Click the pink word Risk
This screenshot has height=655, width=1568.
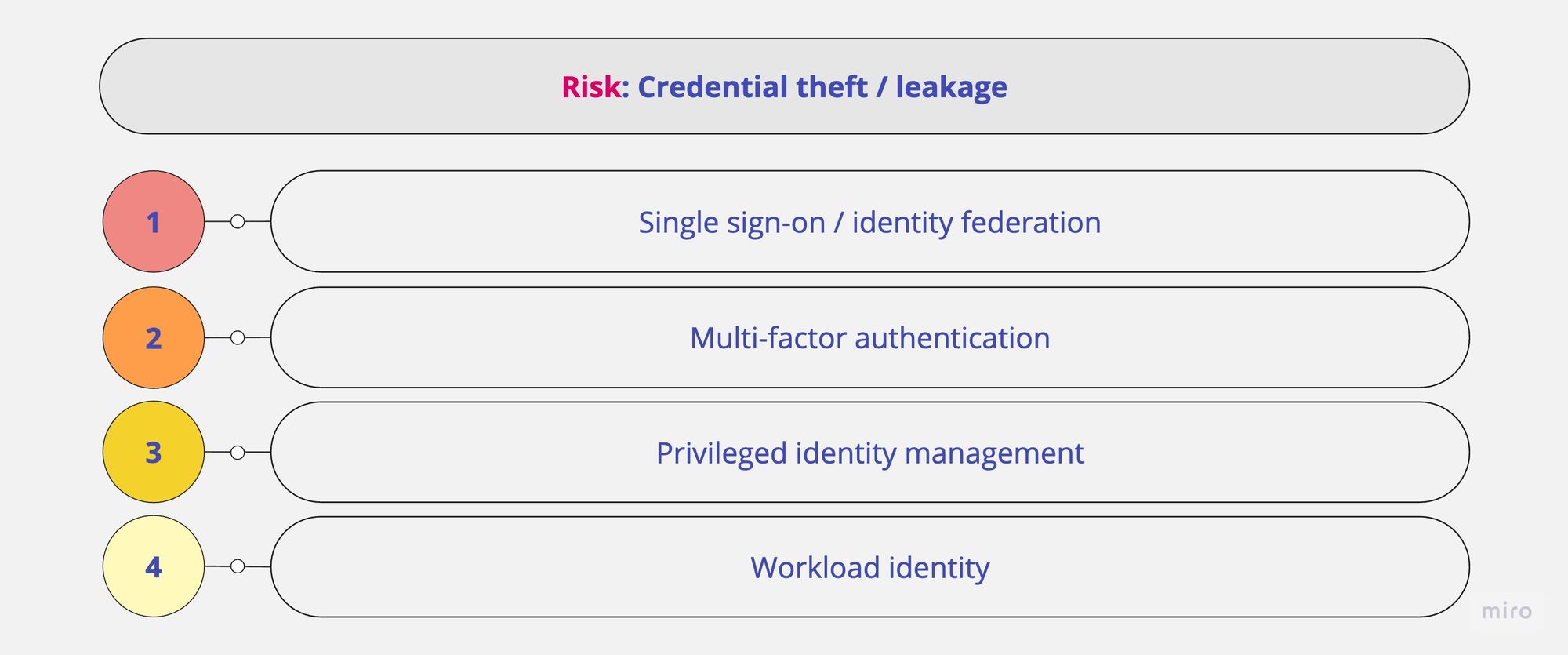point(591,87)
